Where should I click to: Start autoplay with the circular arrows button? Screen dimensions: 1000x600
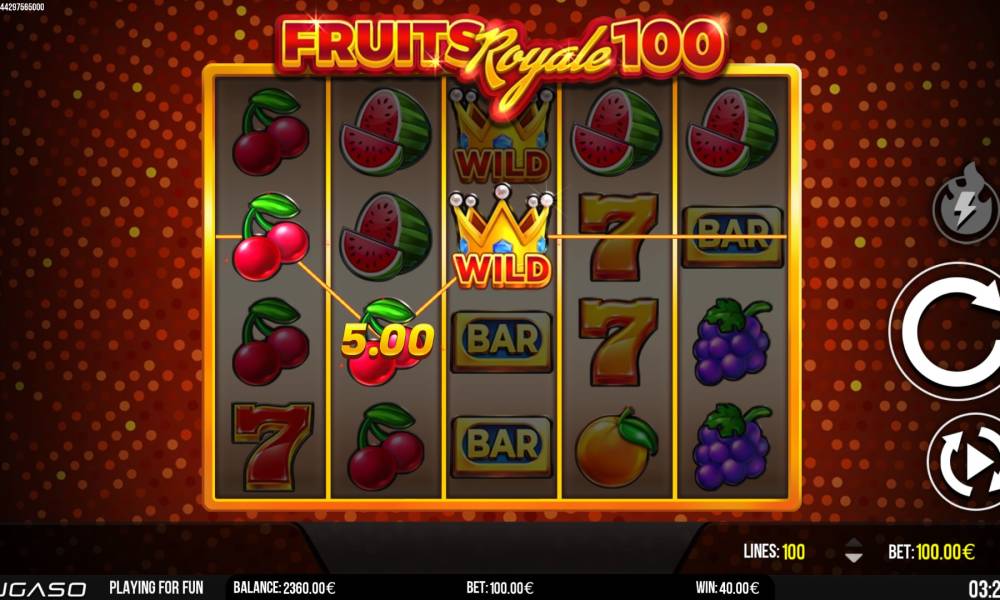point(966,462)
